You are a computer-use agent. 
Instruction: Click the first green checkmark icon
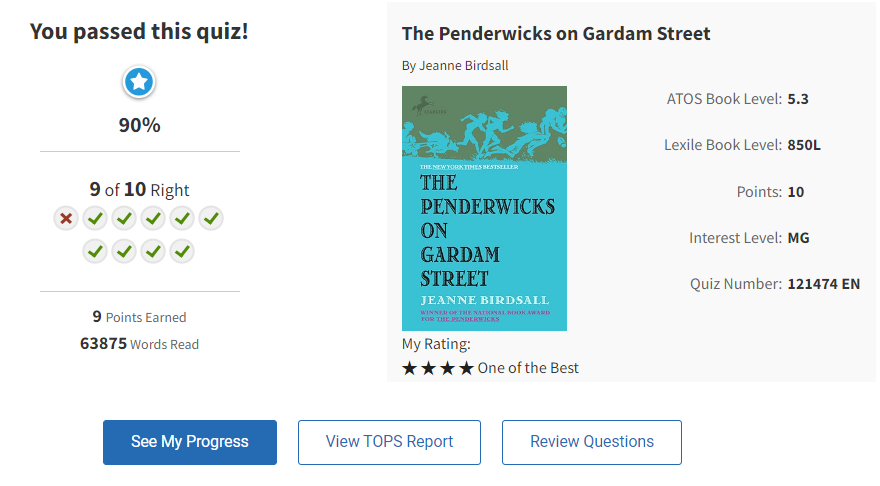click(95, 218)
